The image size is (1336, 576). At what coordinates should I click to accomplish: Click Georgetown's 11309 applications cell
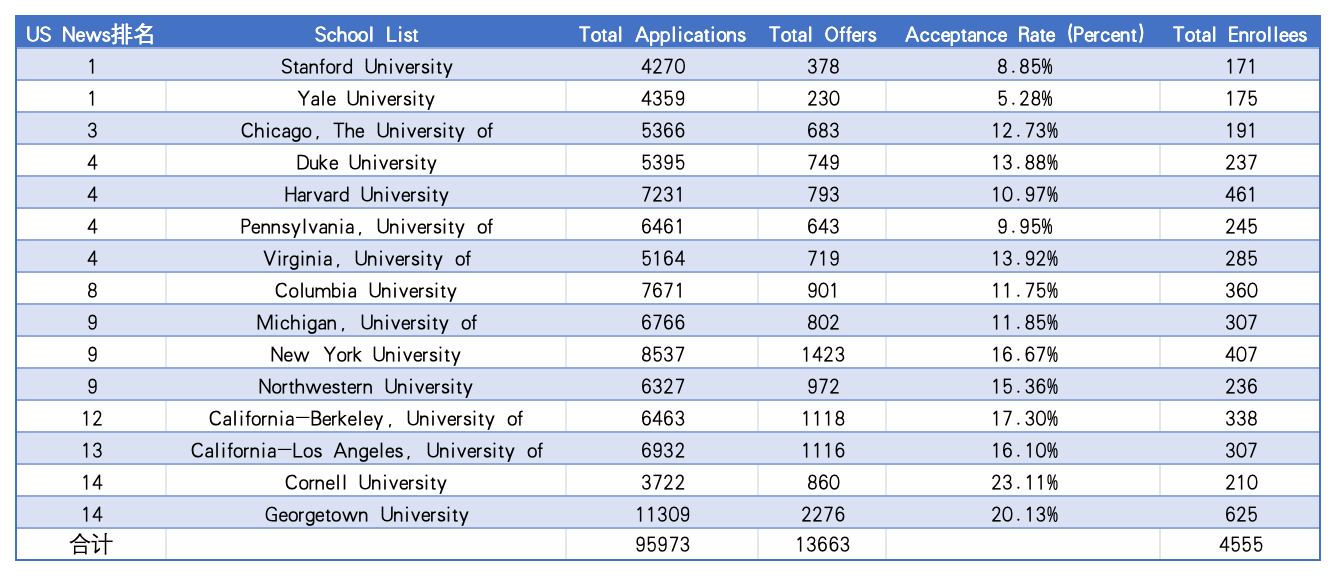[x=662, y=515]
